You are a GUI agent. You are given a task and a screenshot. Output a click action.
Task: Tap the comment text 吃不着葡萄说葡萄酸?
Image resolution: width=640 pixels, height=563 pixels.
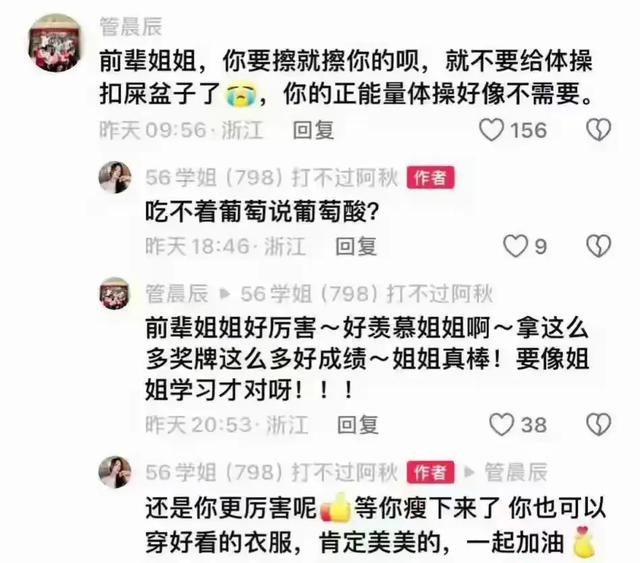coord(263,211)
